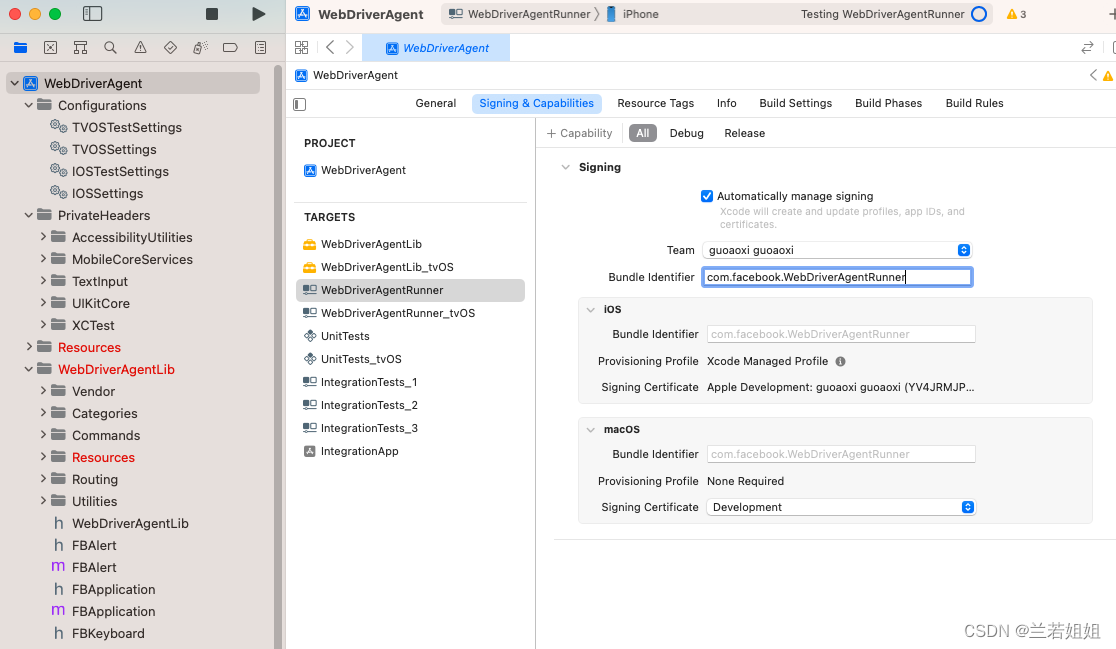Select the WebDriverAgent editor tab
Image resolution: width=1116 pixels, height=649 pixels.
[436, 48]
